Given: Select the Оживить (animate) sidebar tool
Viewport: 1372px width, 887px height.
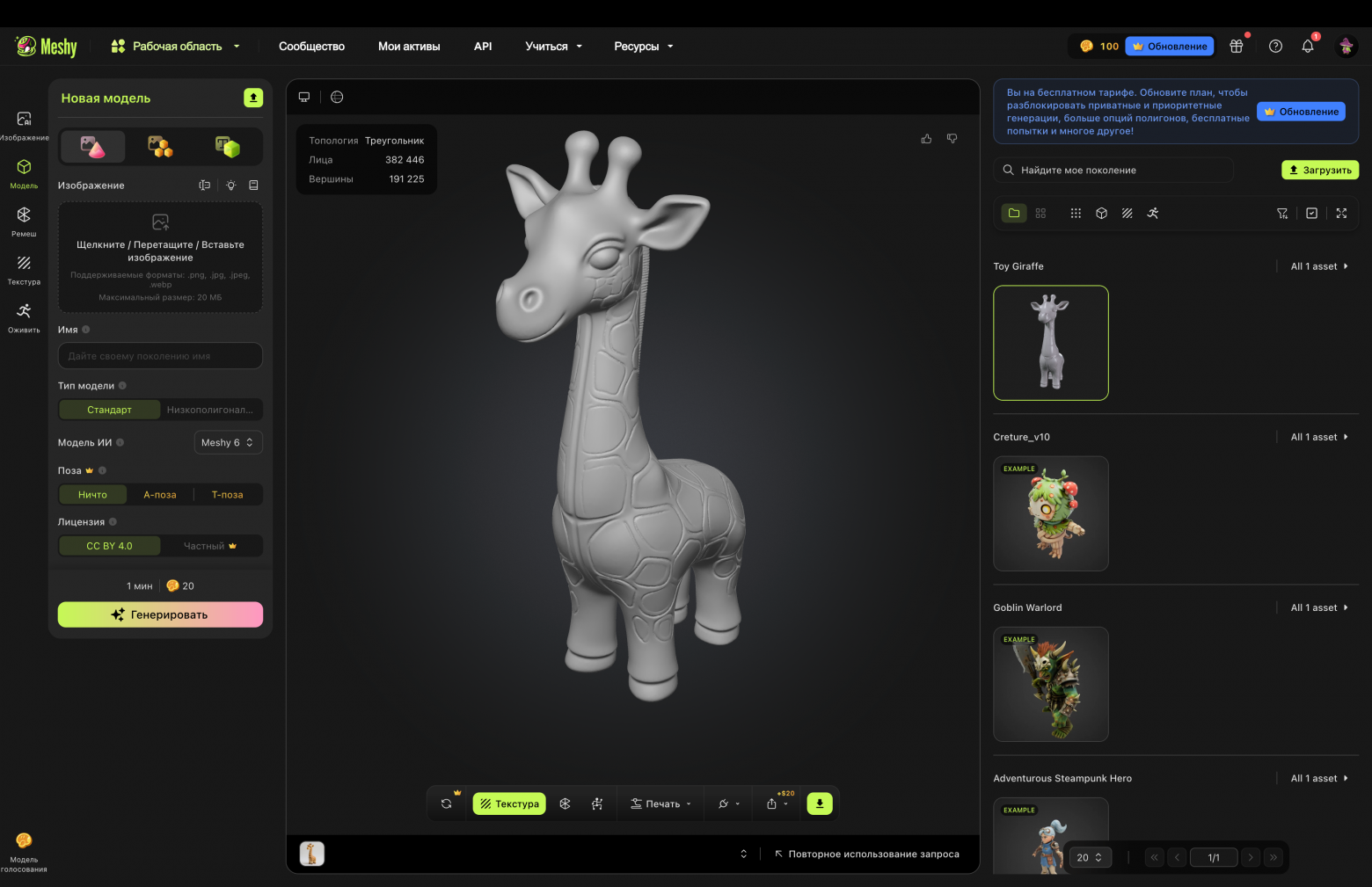Looking at the screenshot, I should point(24,314).
